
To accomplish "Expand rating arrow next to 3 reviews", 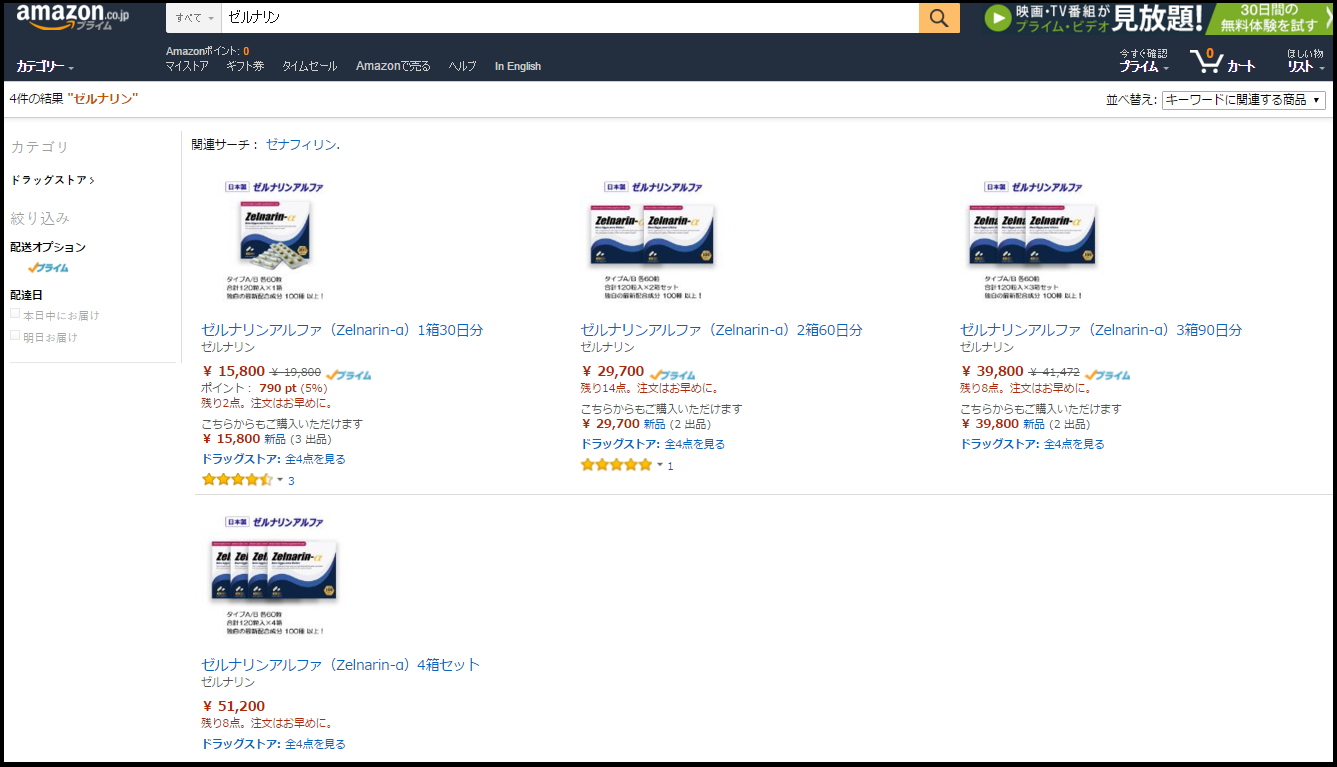I will (x=280, y=480).
